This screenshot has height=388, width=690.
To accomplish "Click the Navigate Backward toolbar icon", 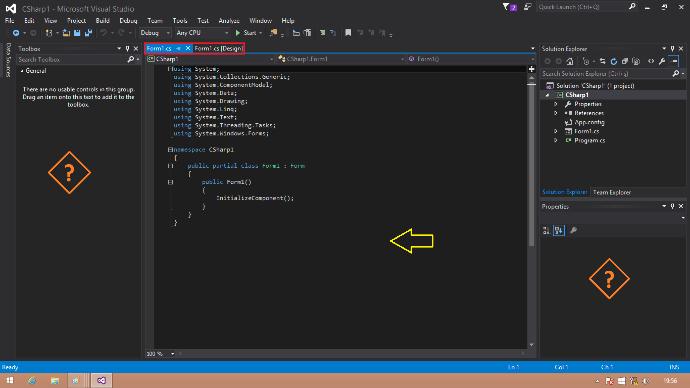I will [x=16, y=33].
